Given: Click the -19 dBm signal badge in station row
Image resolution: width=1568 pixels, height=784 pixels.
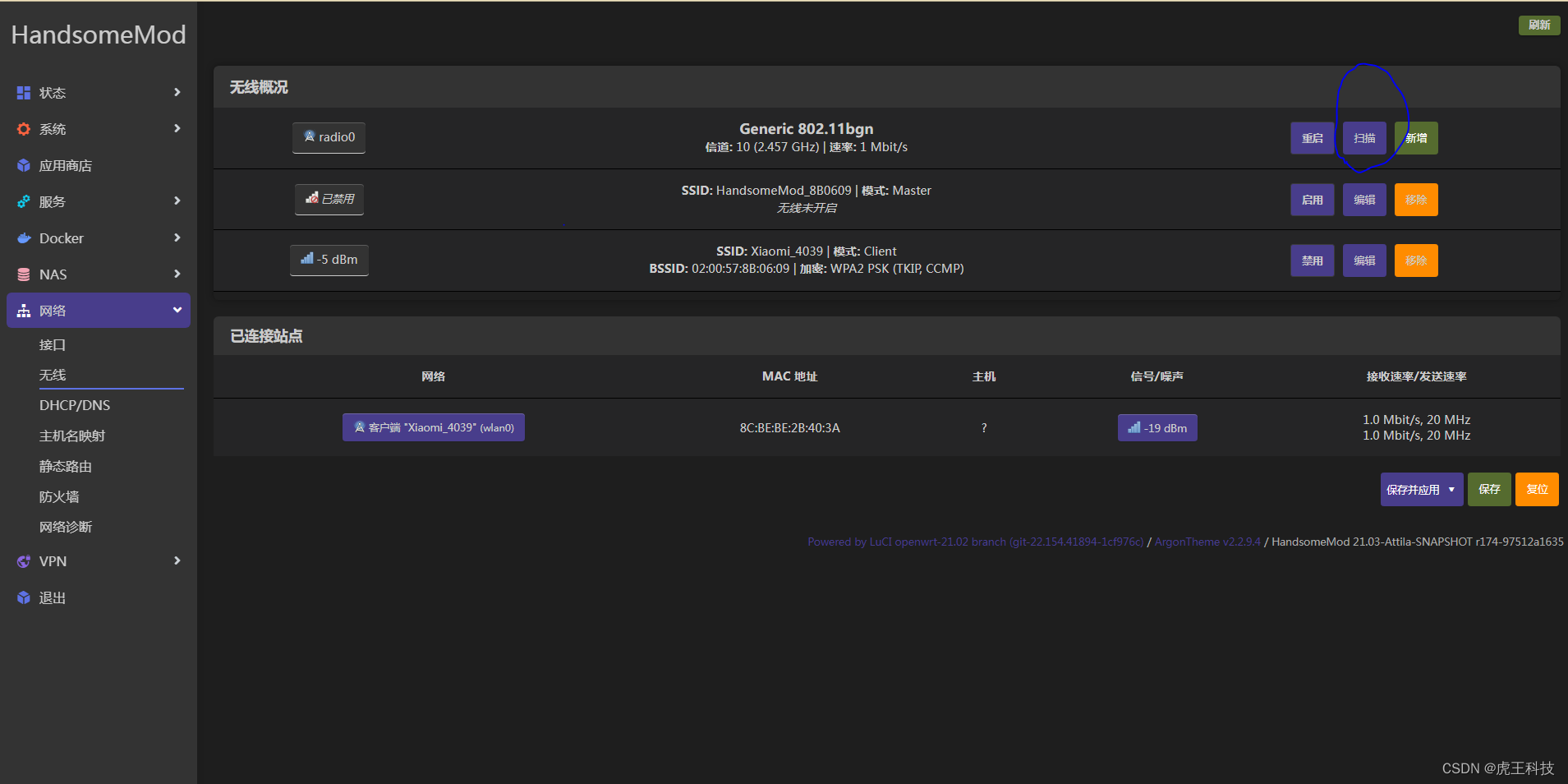Looking at the screenshot, I should pos(1157,427).
